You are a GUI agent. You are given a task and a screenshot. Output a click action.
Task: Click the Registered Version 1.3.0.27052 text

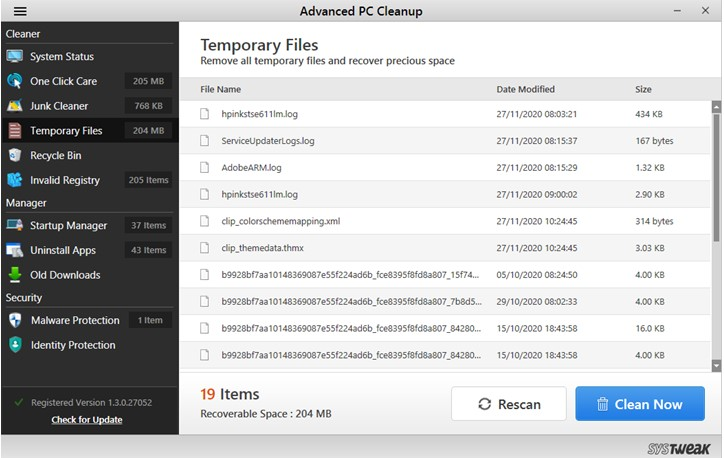point(91,403)
